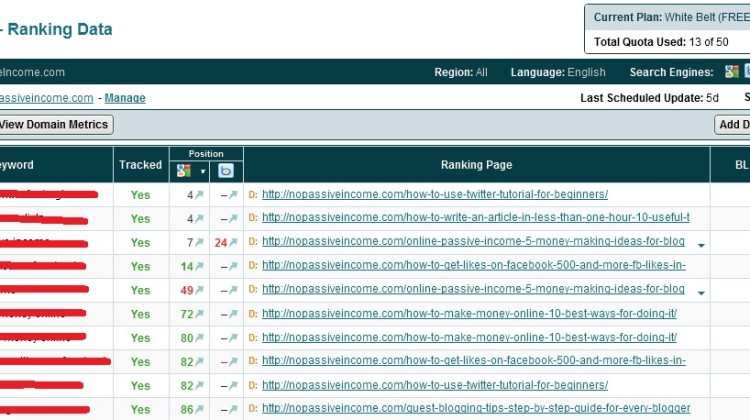The width and height of the screenshot is (750, 420).
Task: Click Bing icon in Position column header
Action: pos(226,171)
